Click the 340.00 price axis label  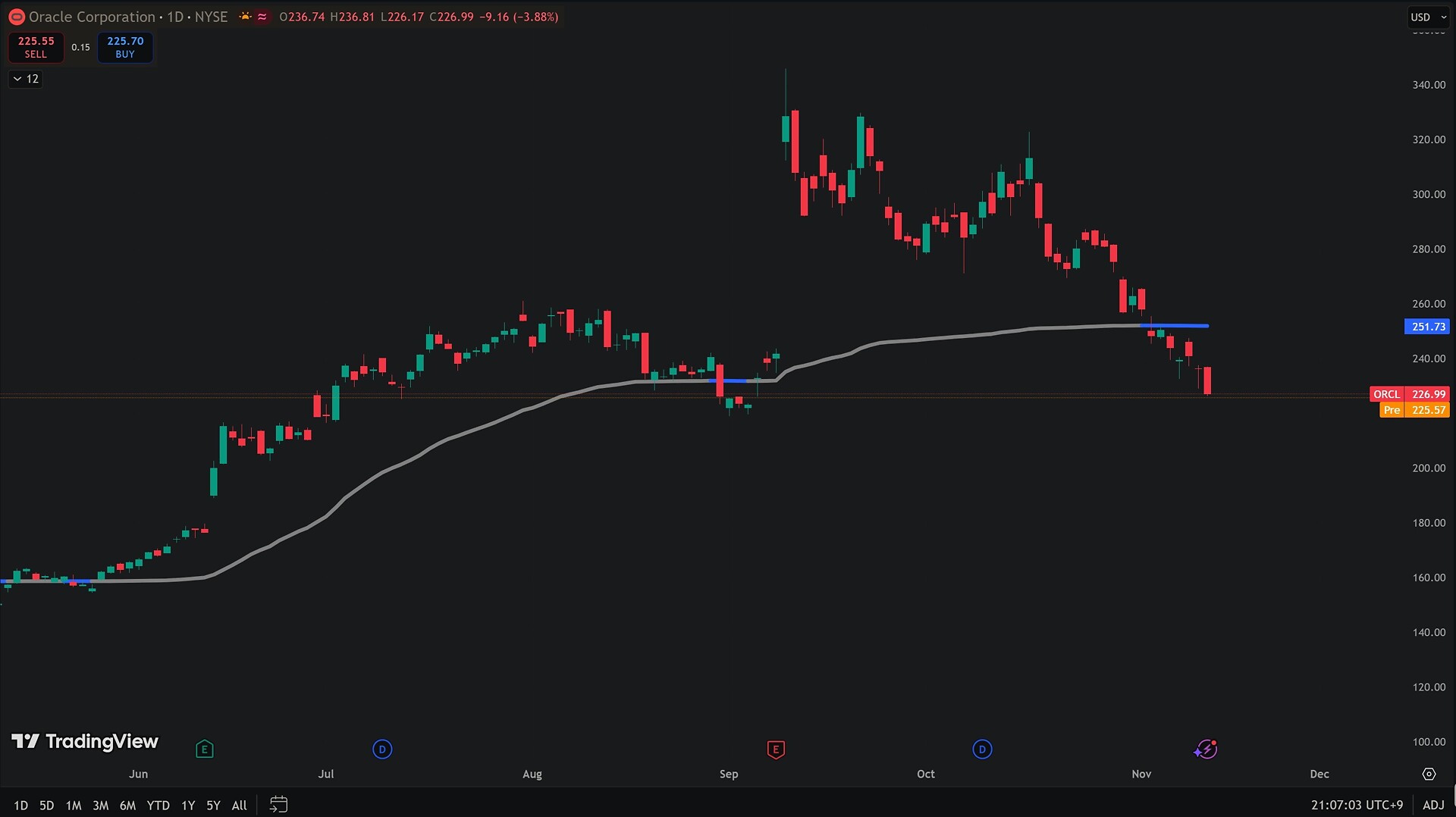point(1429,85)
